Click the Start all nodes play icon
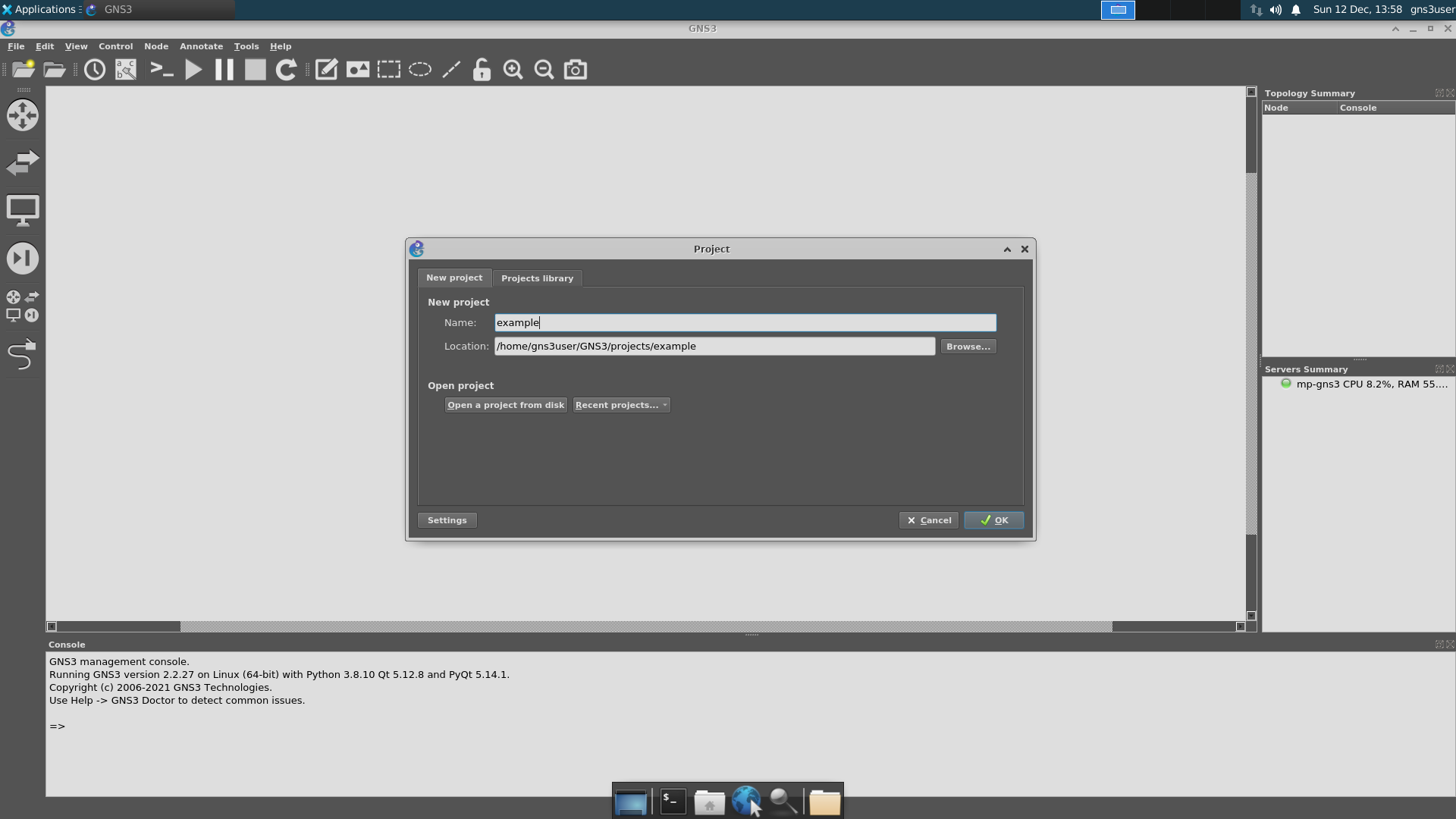The height and width of the screenshot is (819, 1456). tap(193, 70)
